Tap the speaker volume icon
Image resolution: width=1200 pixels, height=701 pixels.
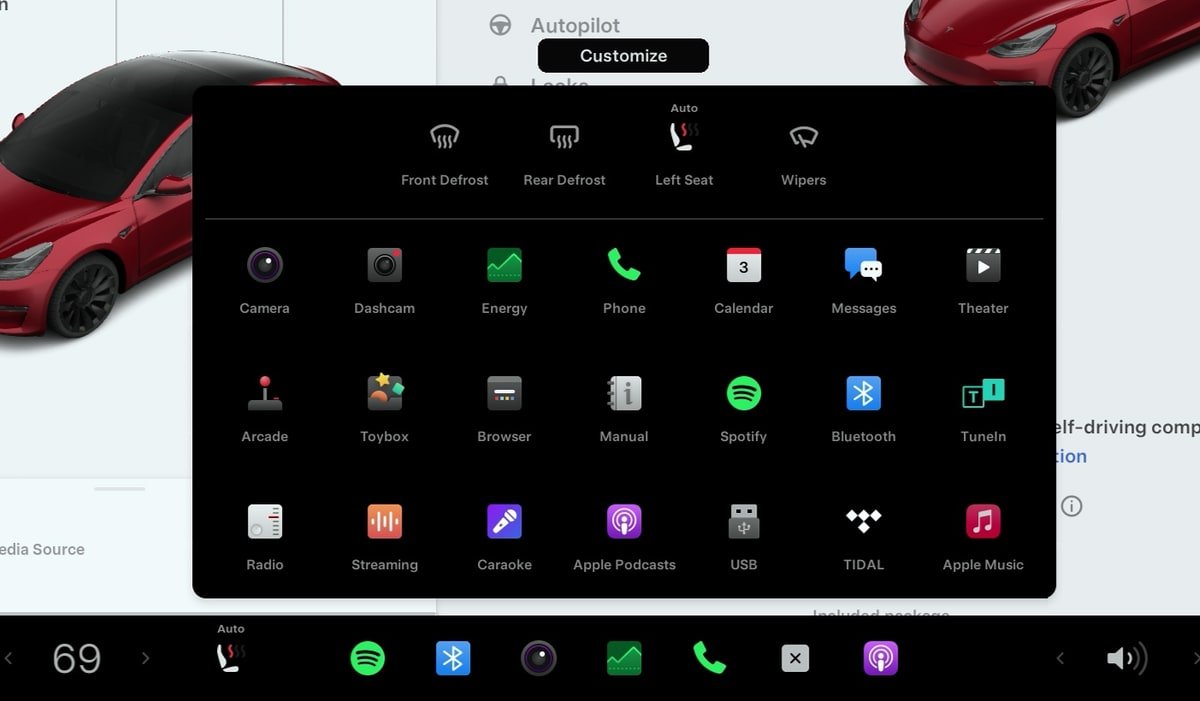[1127, 658]
